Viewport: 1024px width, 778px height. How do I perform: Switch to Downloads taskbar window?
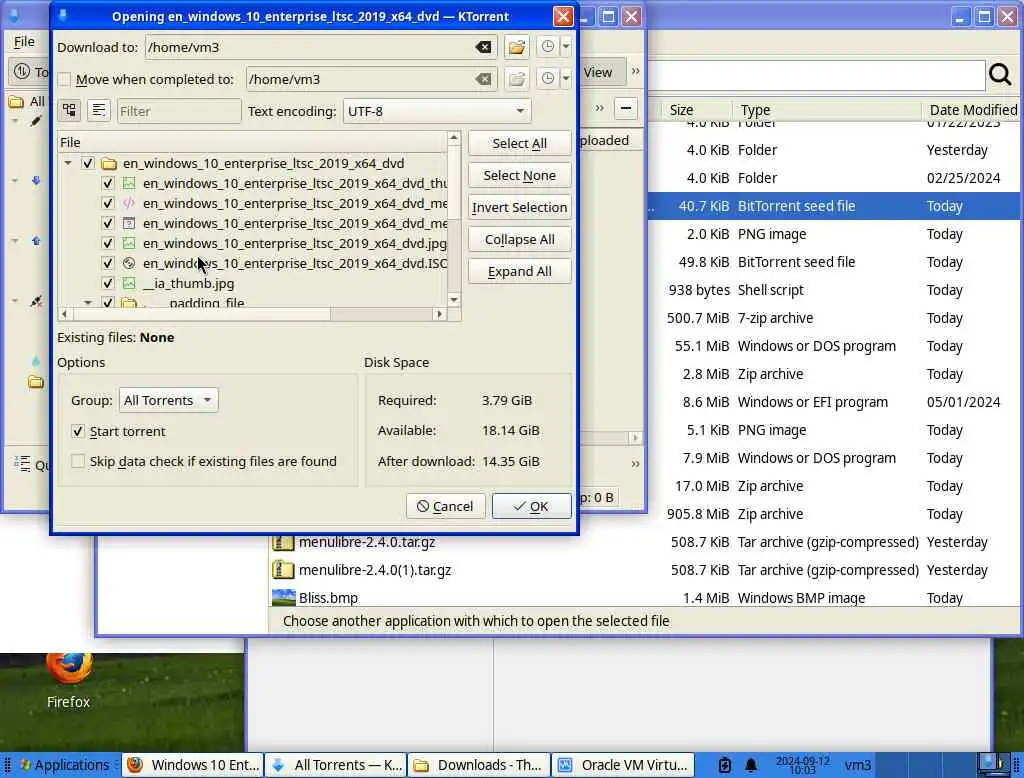tap(479, 765)
